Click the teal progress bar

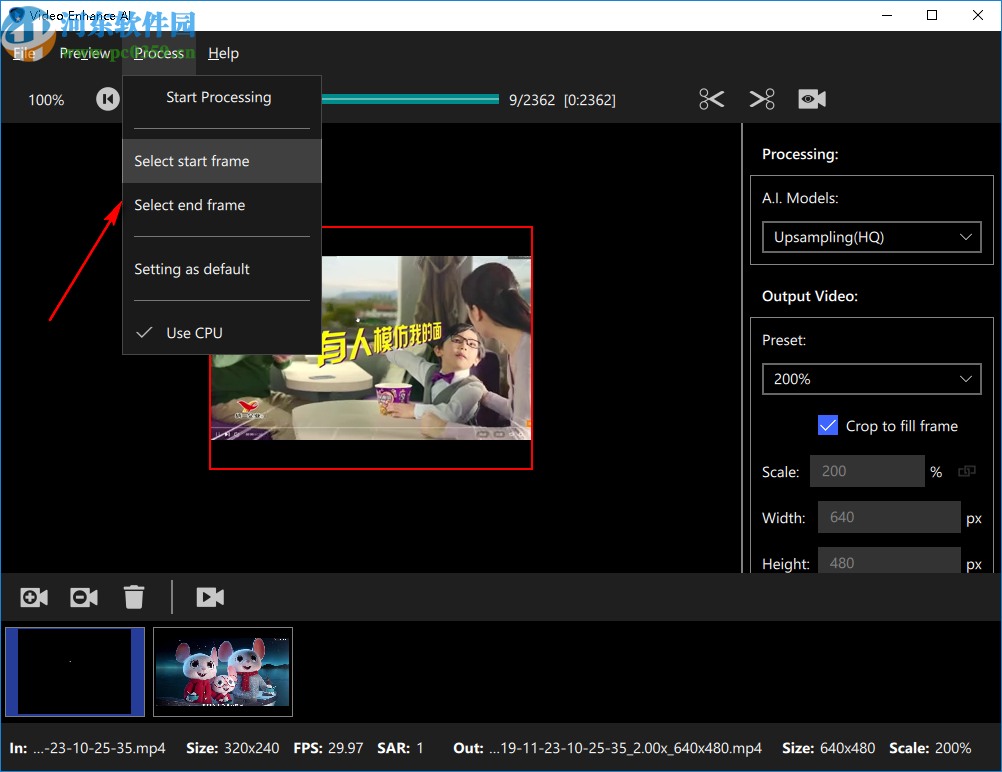(410, 98)
